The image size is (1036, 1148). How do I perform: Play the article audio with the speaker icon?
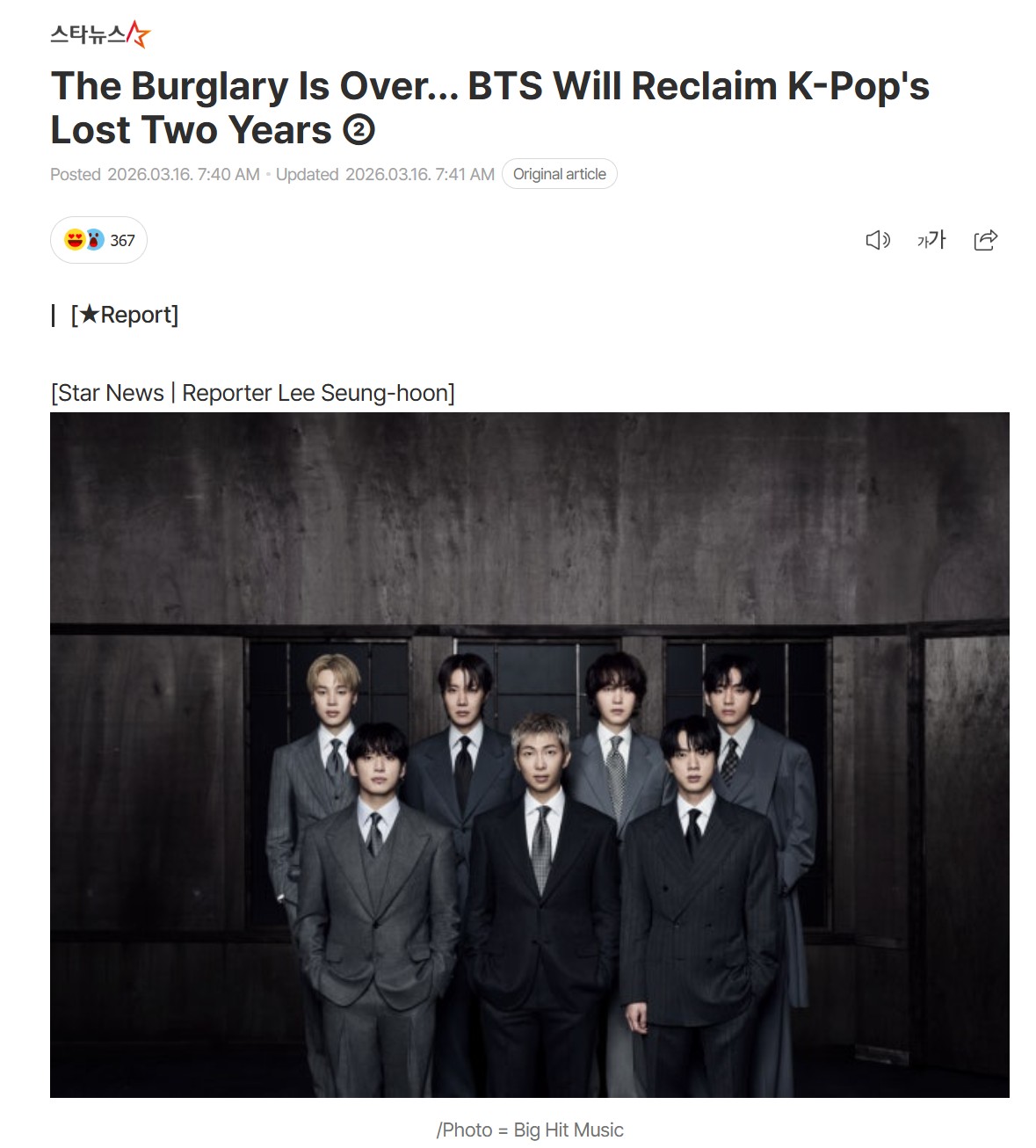click(x=878, y=240)
